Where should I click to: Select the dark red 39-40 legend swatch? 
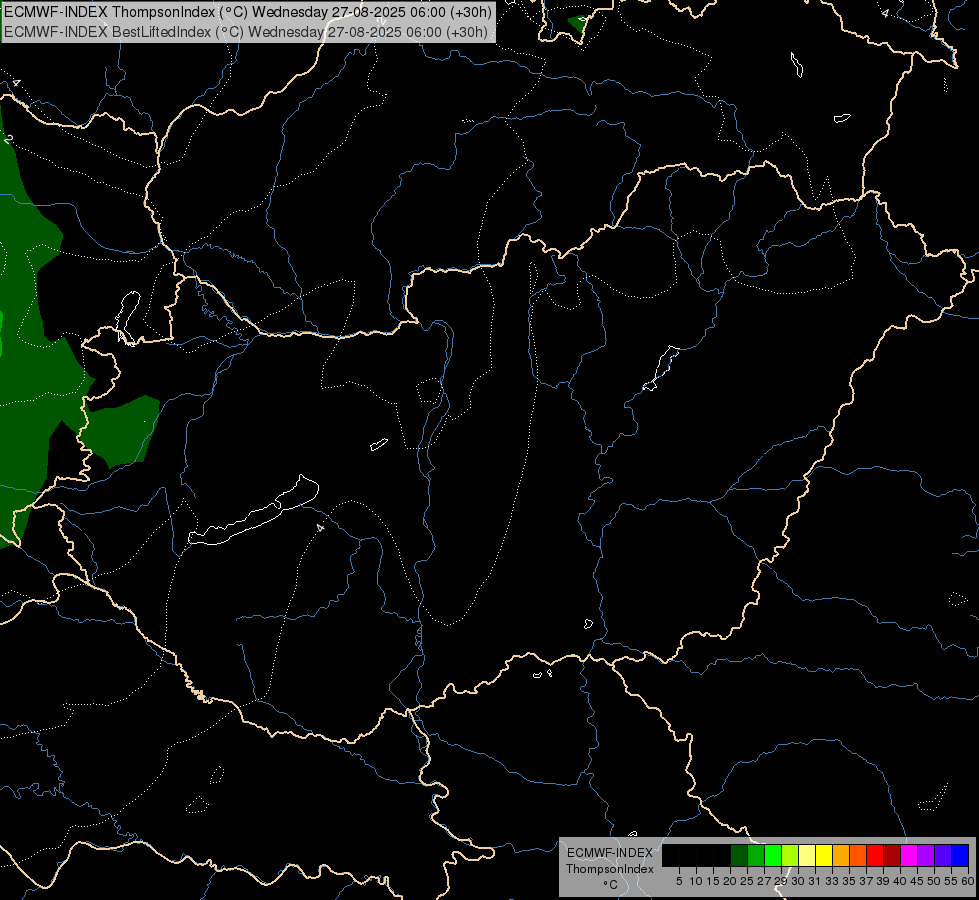pyautogui.click(x=892, y=855)
